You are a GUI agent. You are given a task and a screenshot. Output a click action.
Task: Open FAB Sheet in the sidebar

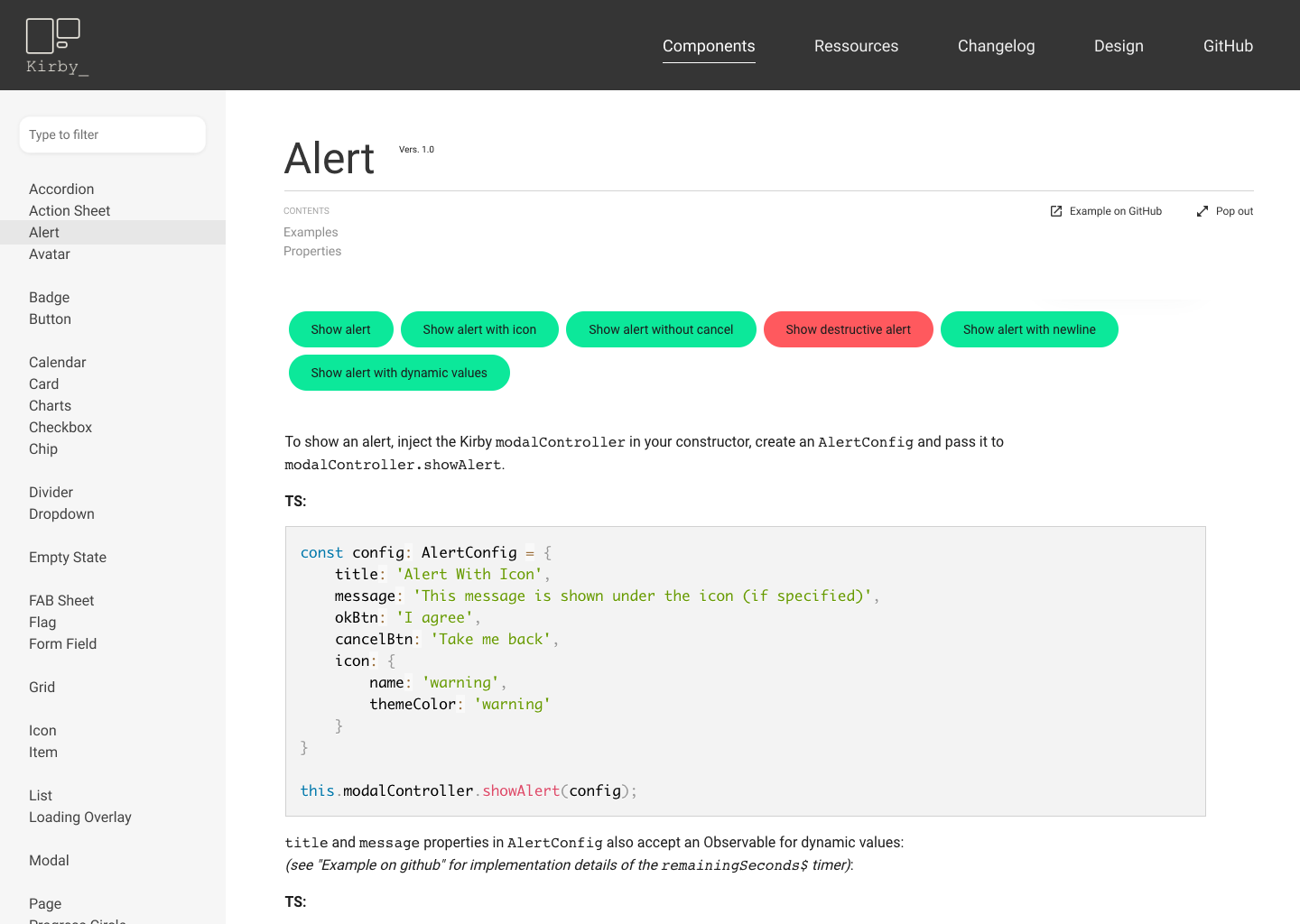click(x=61, y=600)
